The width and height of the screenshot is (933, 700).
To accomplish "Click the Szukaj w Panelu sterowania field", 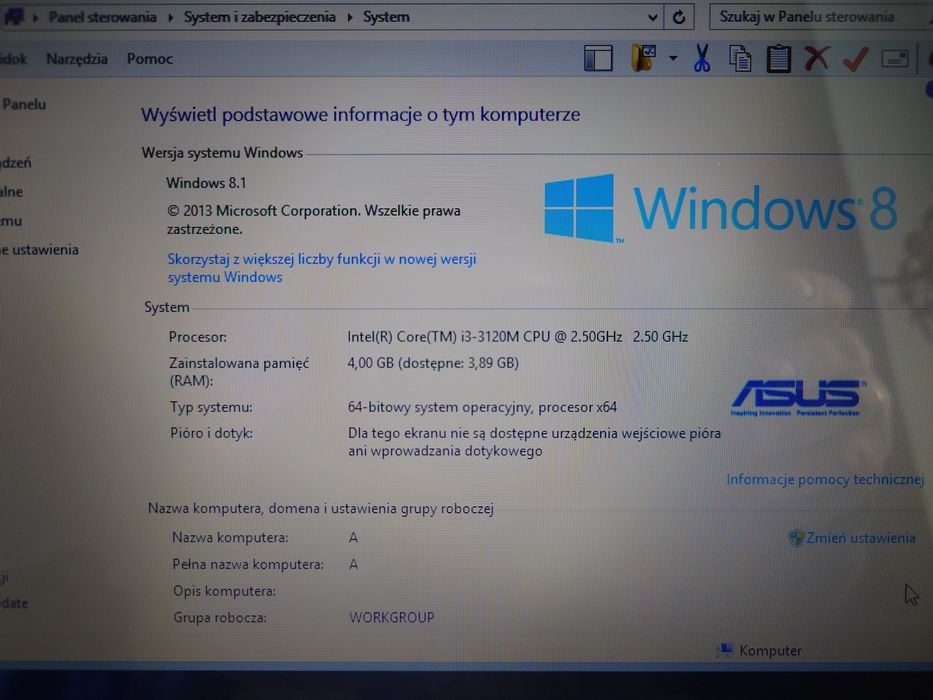I will pos(820,17).
